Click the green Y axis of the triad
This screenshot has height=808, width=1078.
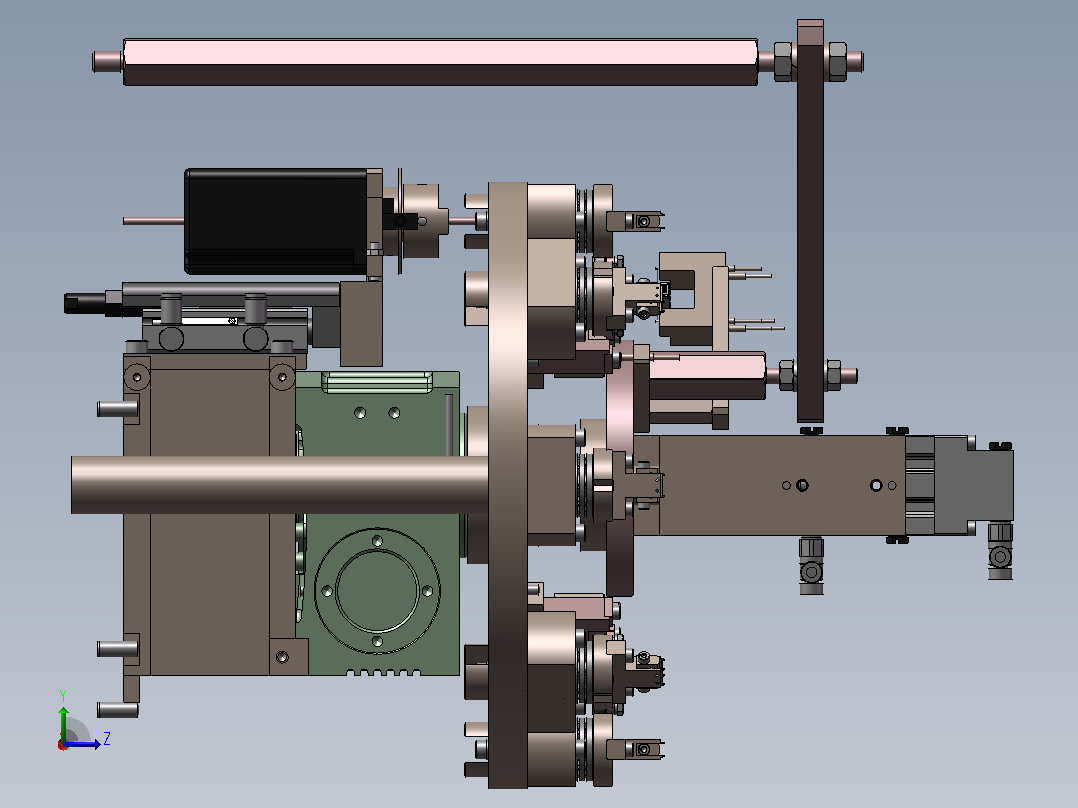(x=63, y=723)
